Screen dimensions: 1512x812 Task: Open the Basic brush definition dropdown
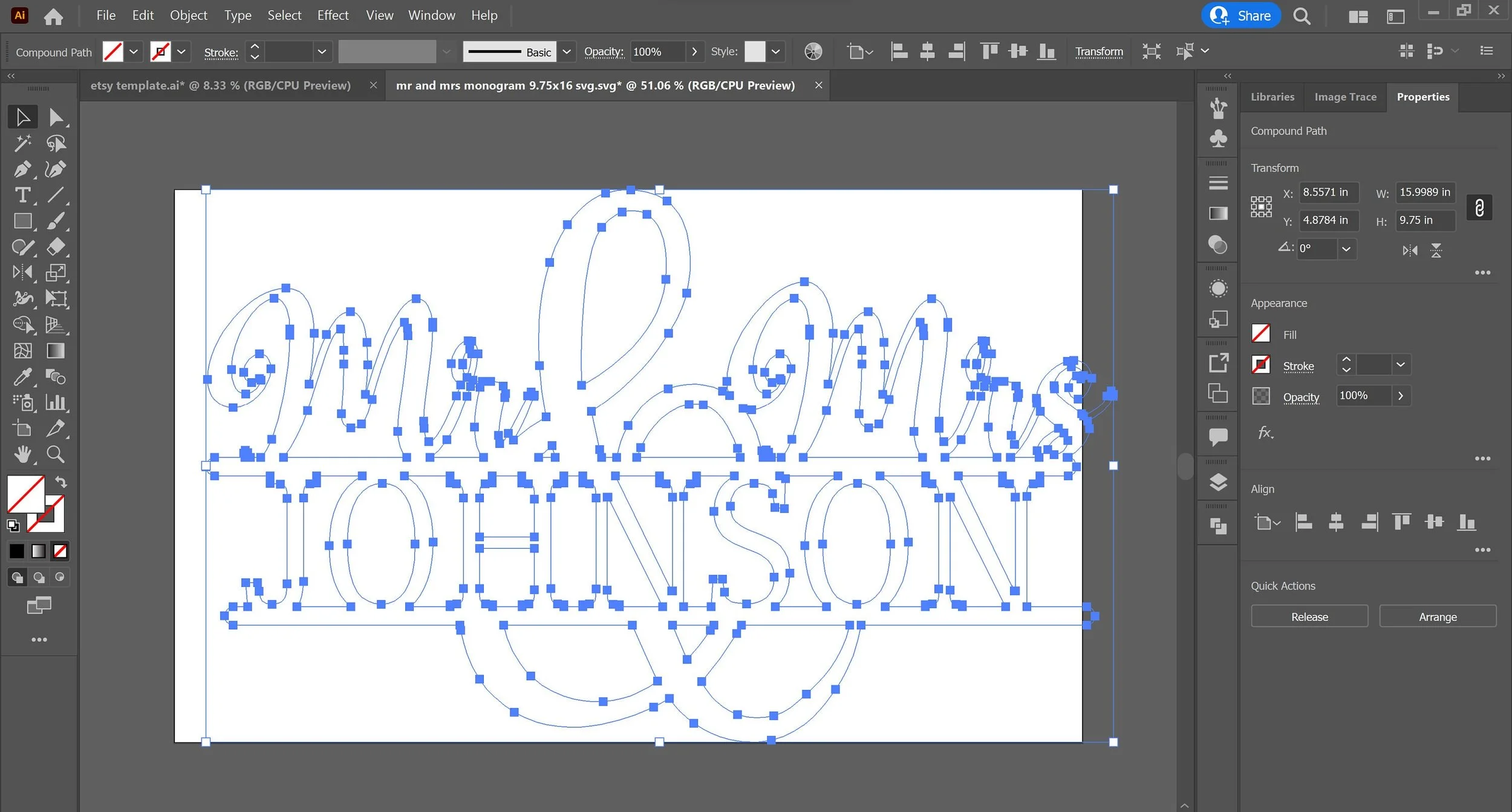pyautogui.click(x=566, y=51)
